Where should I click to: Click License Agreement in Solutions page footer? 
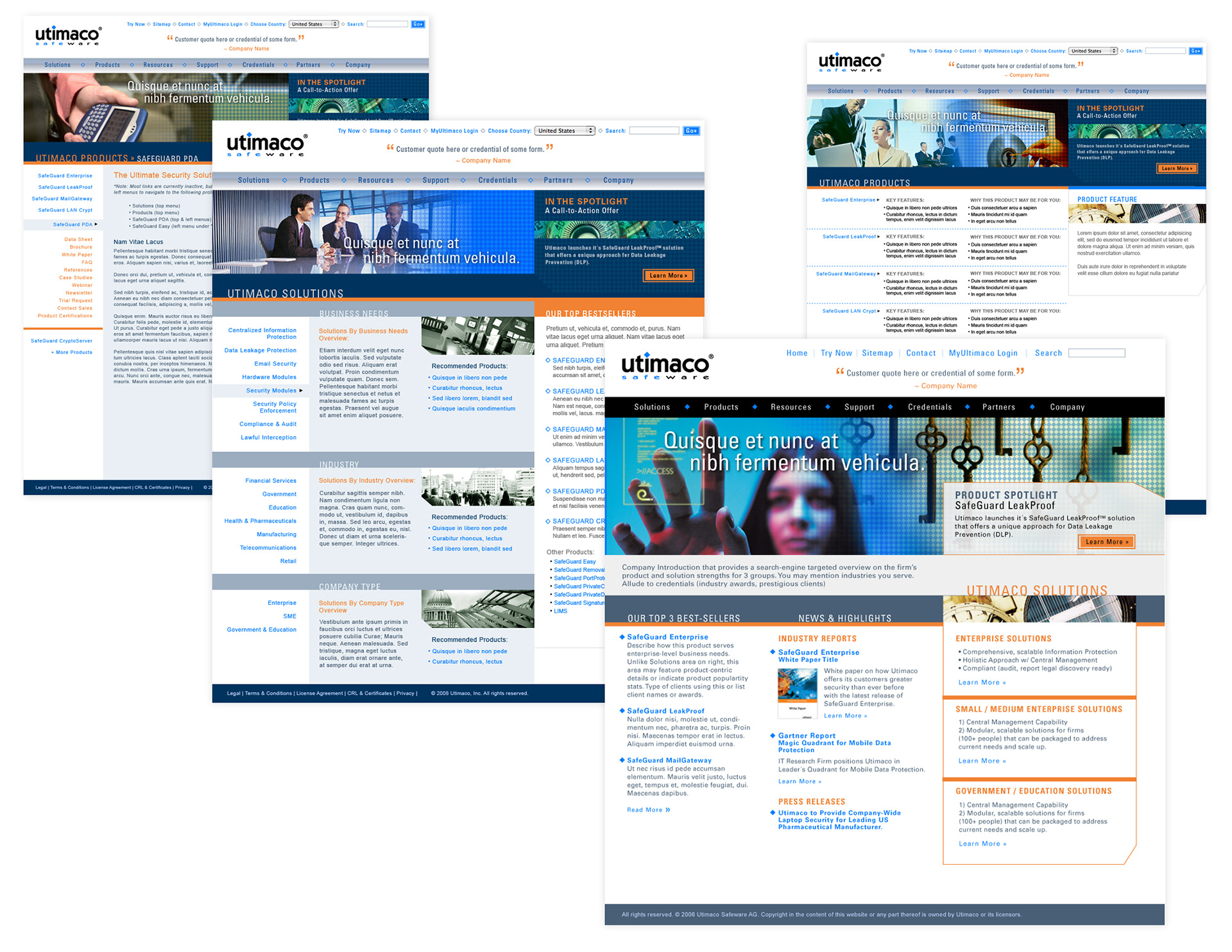click(x=320, y=693)
